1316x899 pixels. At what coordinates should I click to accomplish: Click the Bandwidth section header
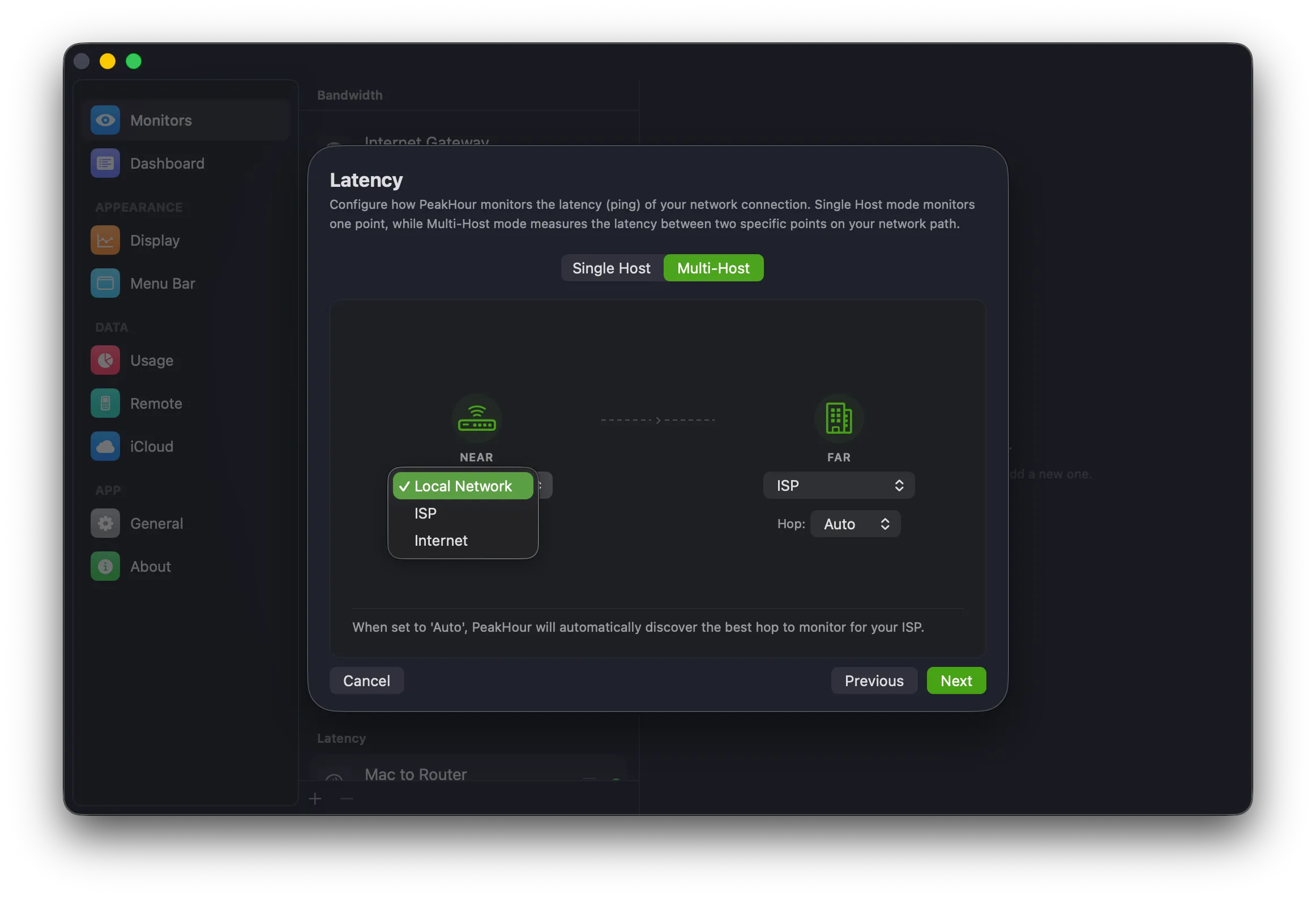click(x=350, y=95)
